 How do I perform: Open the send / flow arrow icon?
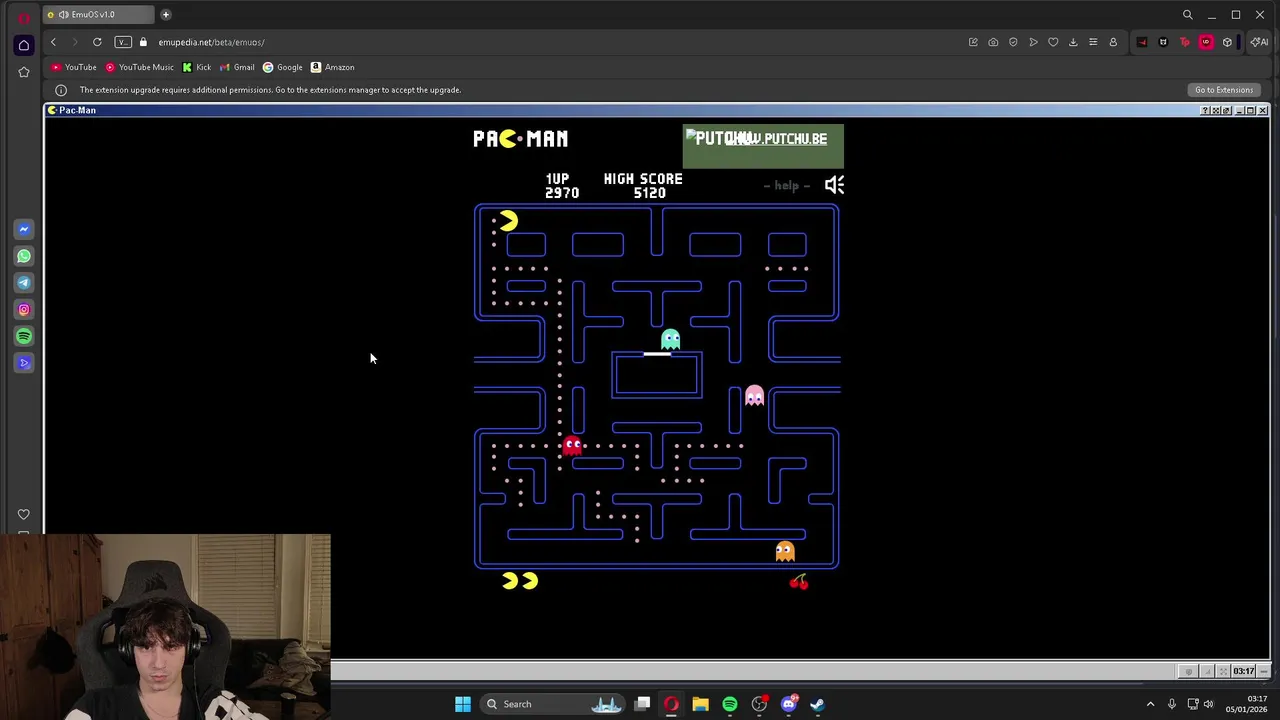tap(1033, 42)
